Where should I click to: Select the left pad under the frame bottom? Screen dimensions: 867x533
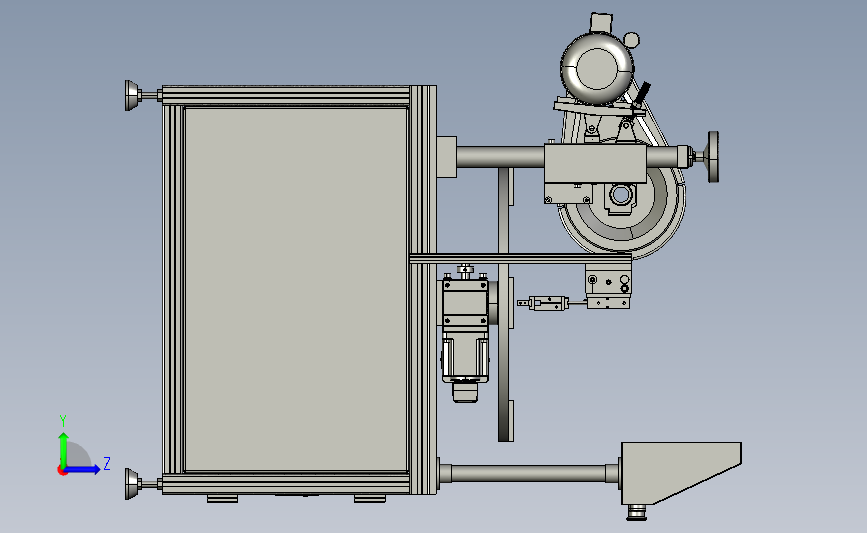(222, 499)
